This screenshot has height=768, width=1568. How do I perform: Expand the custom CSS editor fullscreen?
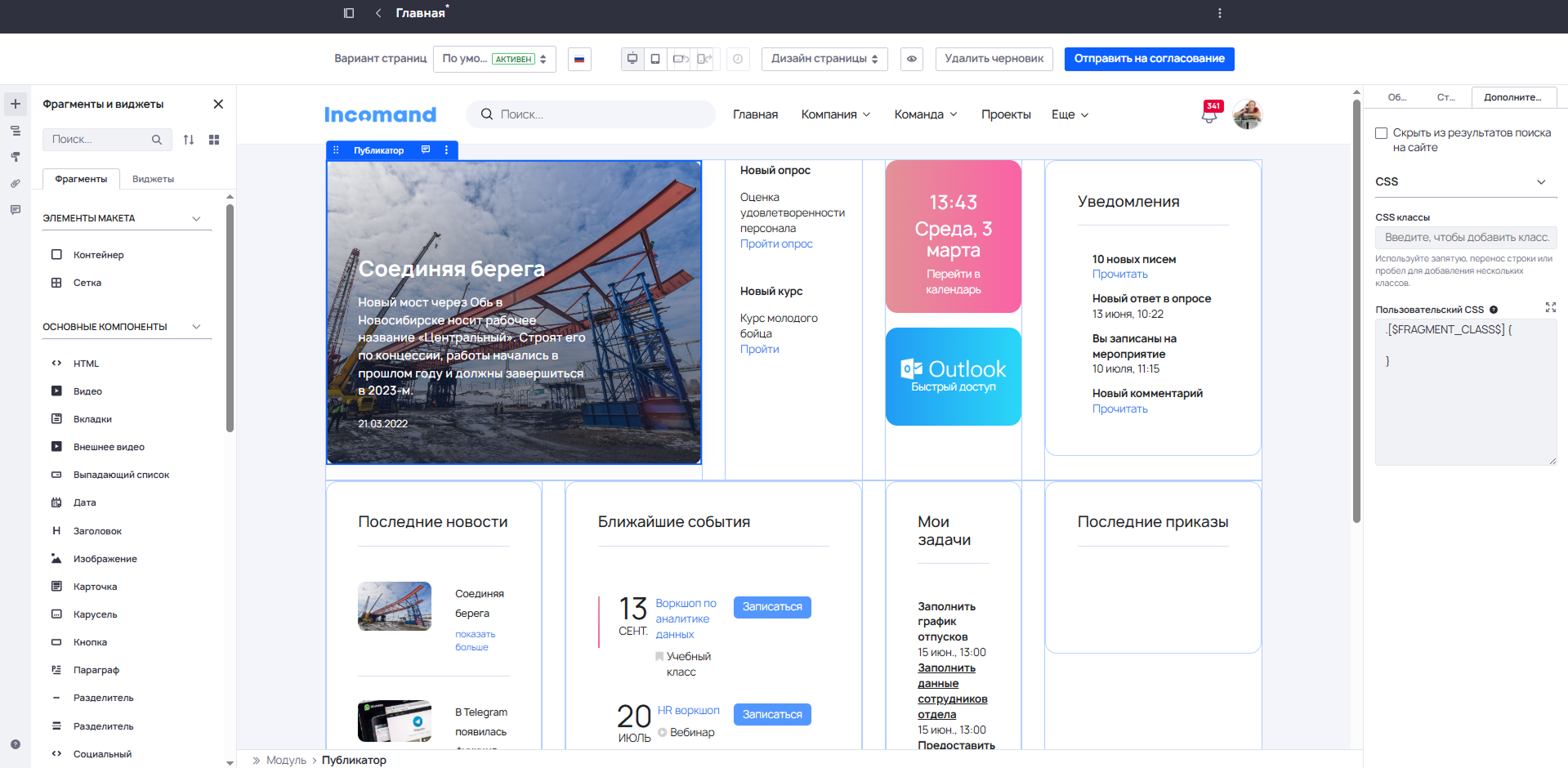pyautogui.click(x=1550, y=308)
